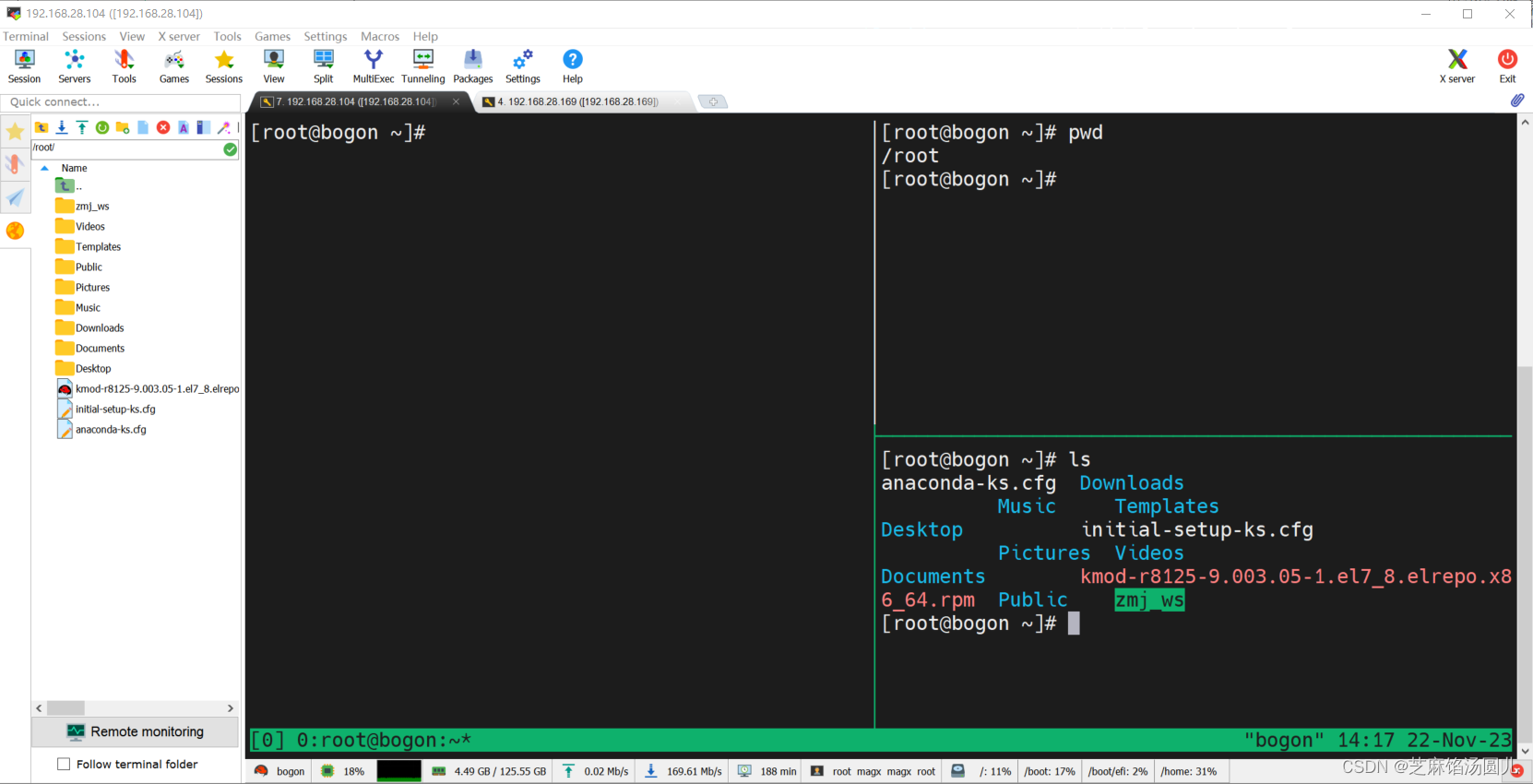Image resolution: width=1533 pixels, height=784 pixels.
Task: Open the View toolbar icon
Action: point(274,66)
